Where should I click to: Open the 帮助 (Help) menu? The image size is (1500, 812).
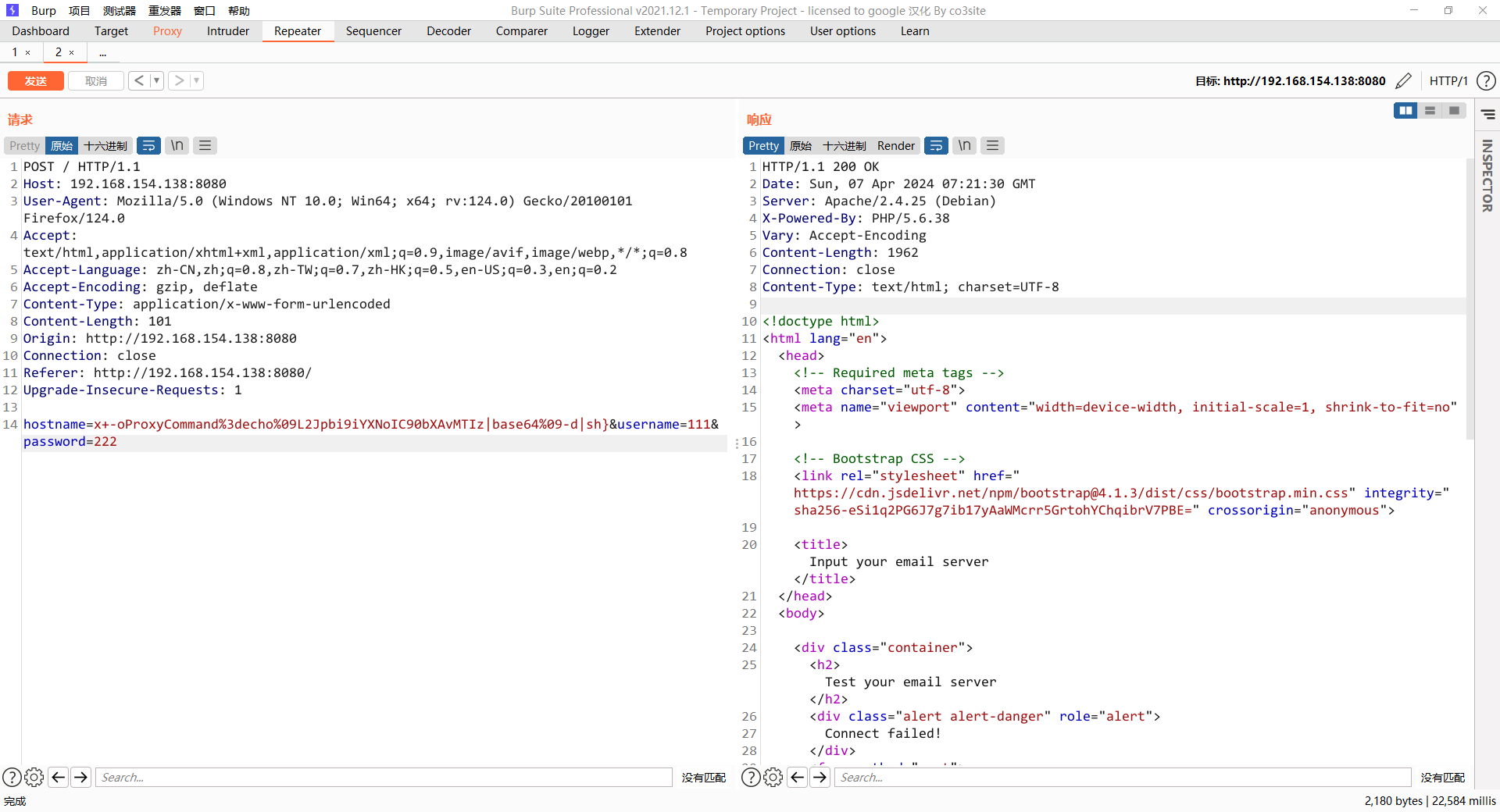click(239, 11)
